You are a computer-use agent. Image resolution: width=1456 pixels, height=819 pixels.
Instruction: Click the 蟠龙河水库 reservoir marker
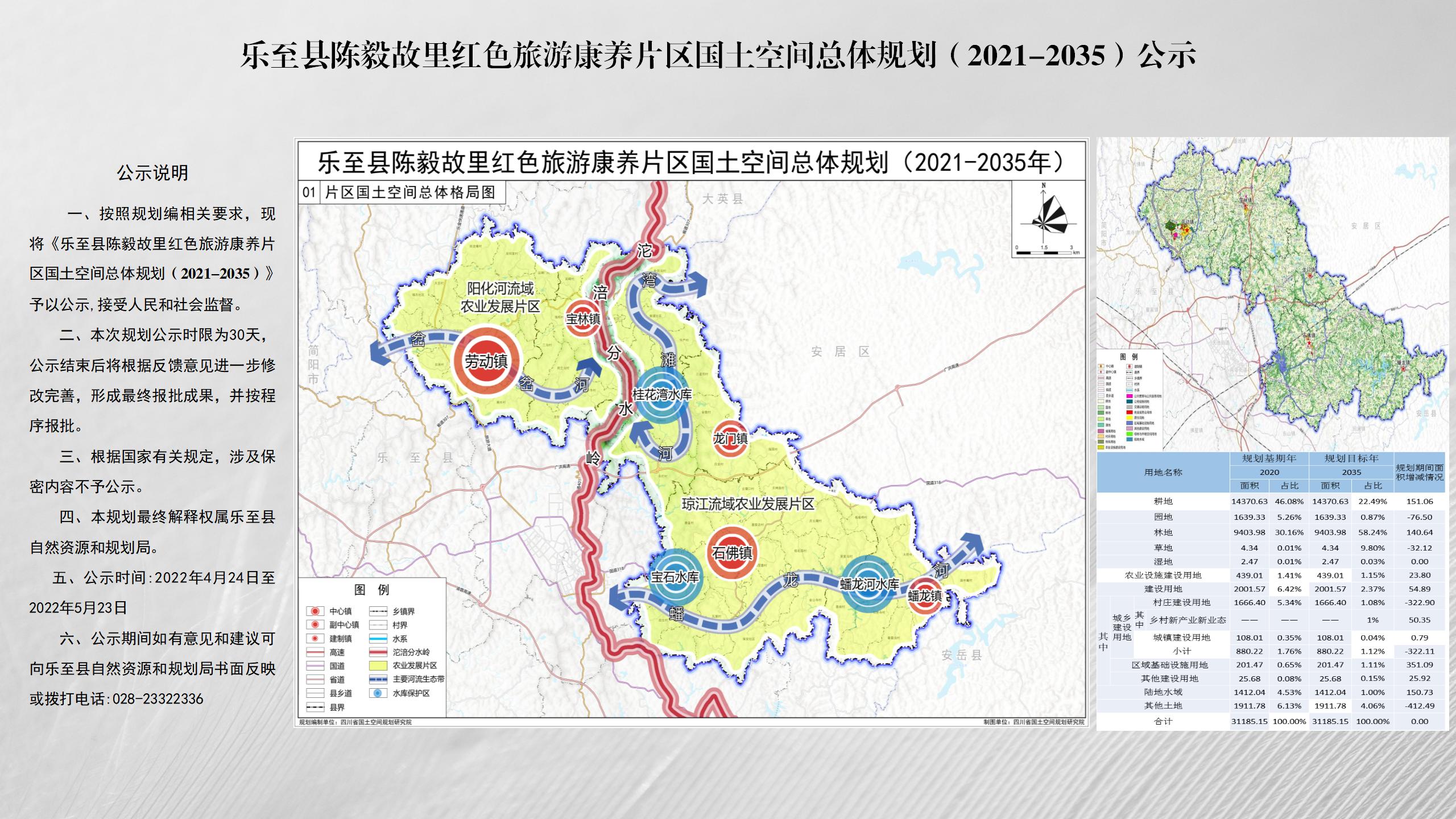[869, 584]
